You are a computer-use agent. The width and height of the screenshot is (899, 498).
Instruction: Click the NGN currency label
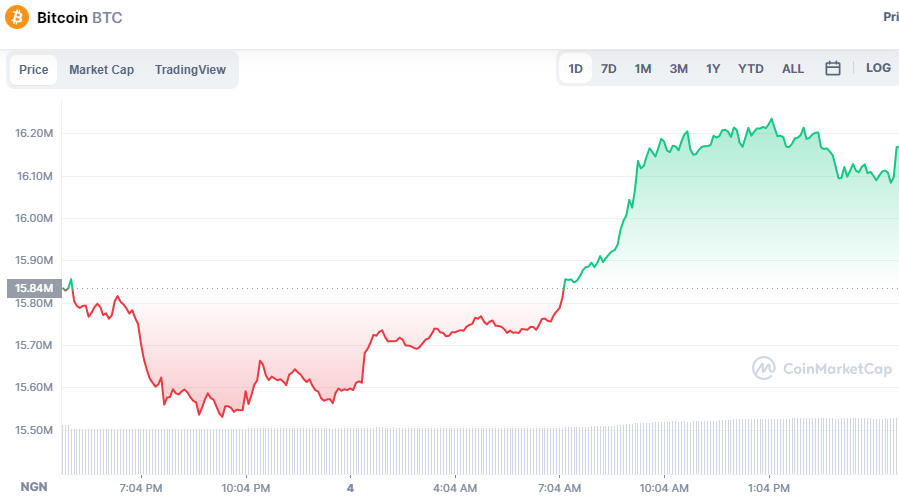tap(34, 487)
